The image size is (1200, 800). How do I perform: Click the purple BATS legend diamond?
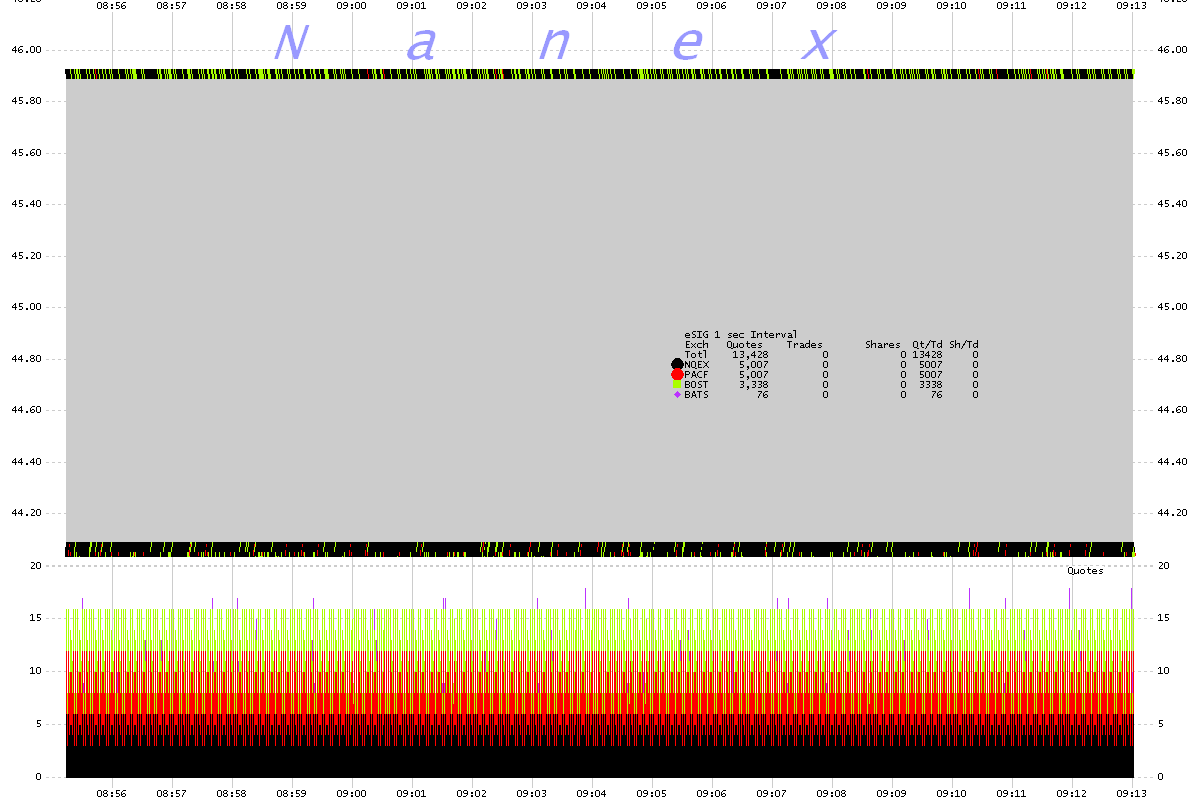677,394
